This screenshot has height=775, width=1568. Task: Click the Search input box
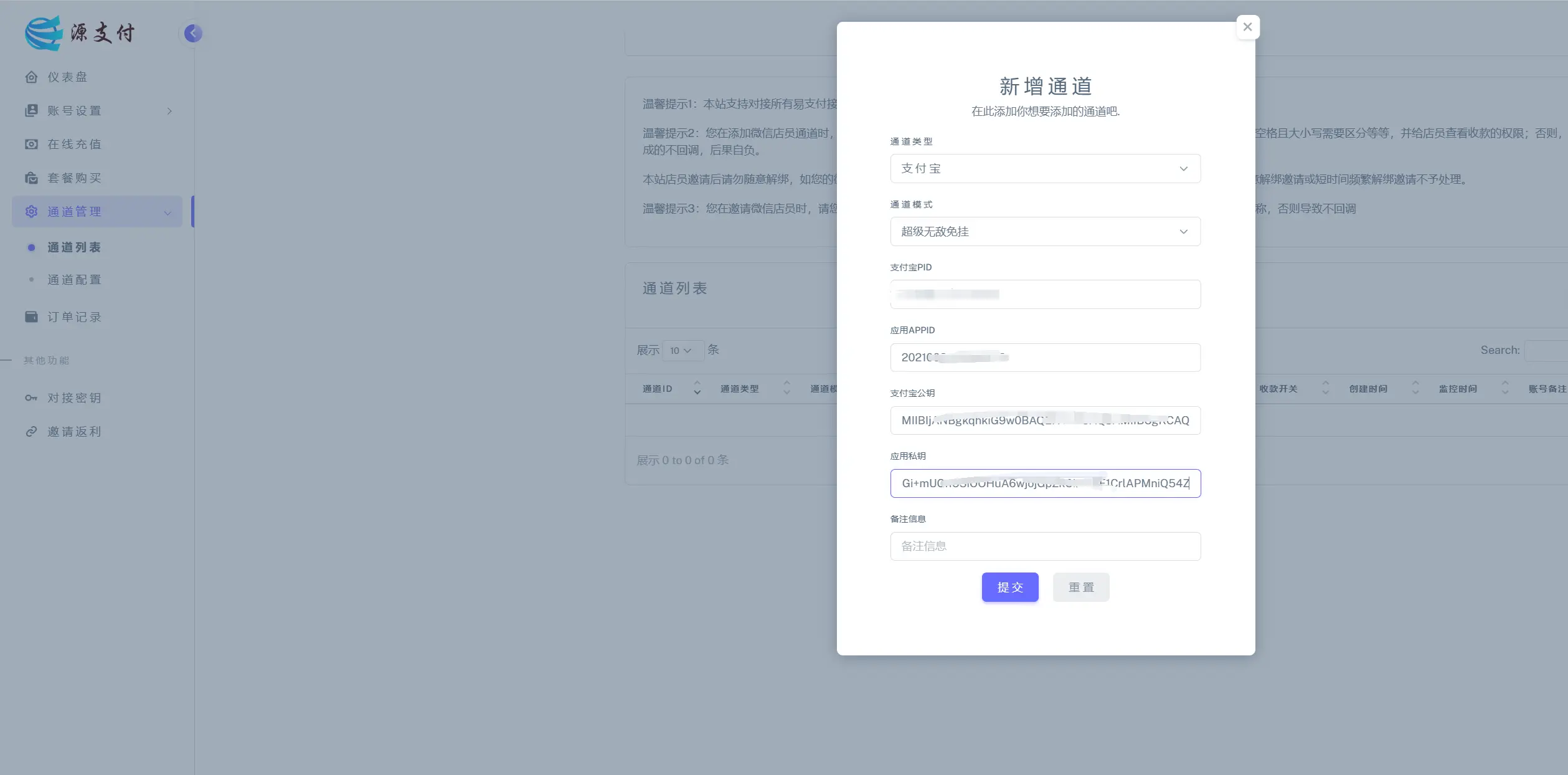click(1546, 351)
